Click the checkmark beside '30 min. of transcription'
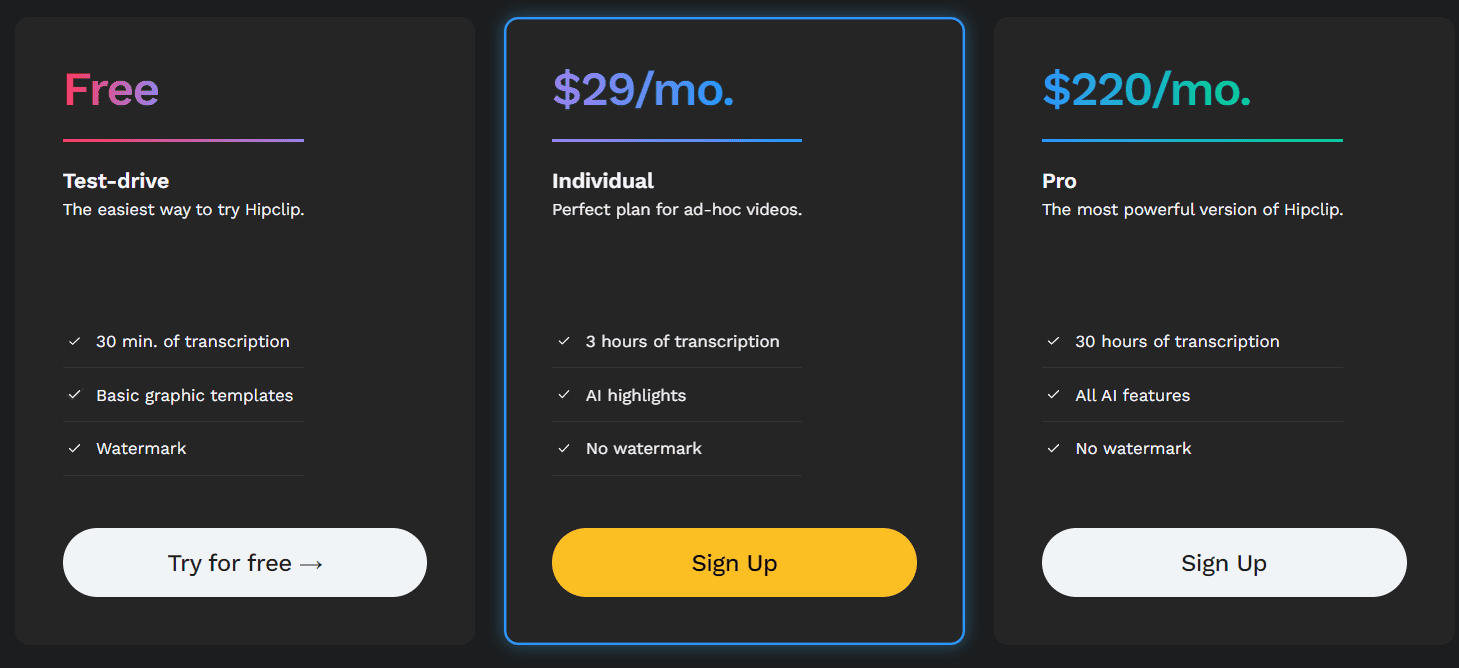Screen dimensions: 1459x668 74,341
